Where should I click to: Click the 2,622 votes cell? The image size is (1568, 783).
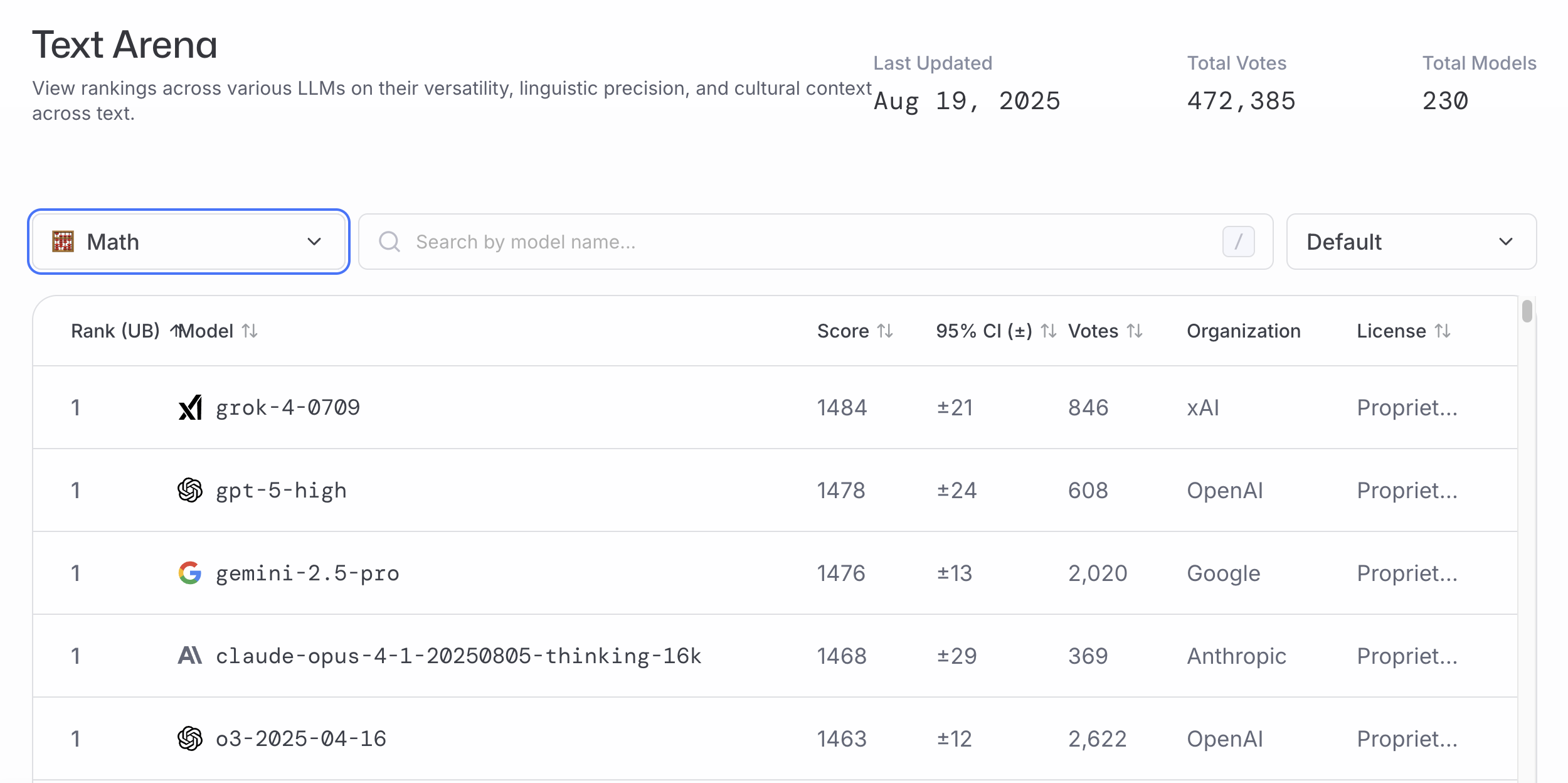pyautogui.click(x=1098, y=739)
